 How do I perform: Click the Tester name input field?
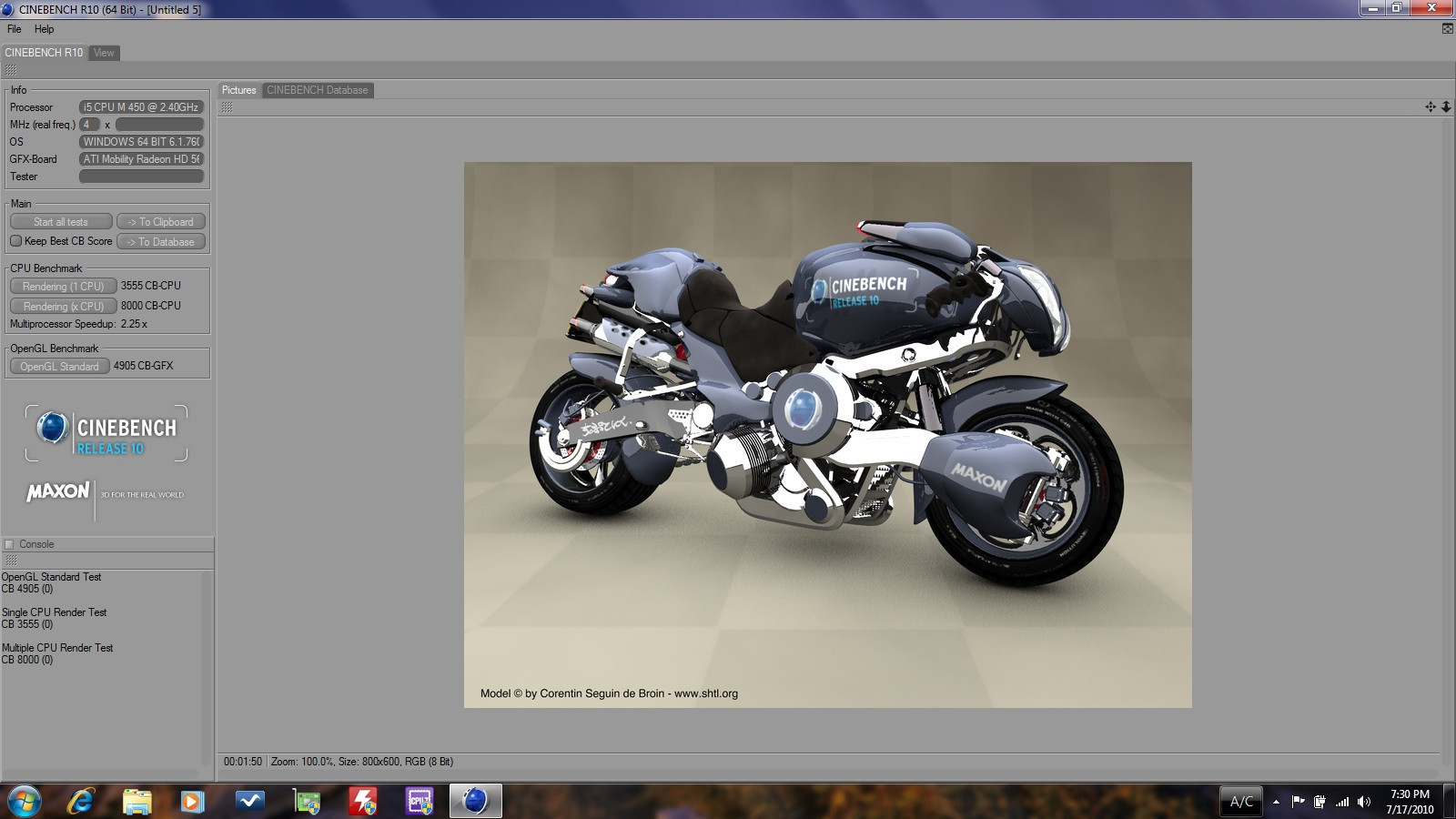[141, 177]
